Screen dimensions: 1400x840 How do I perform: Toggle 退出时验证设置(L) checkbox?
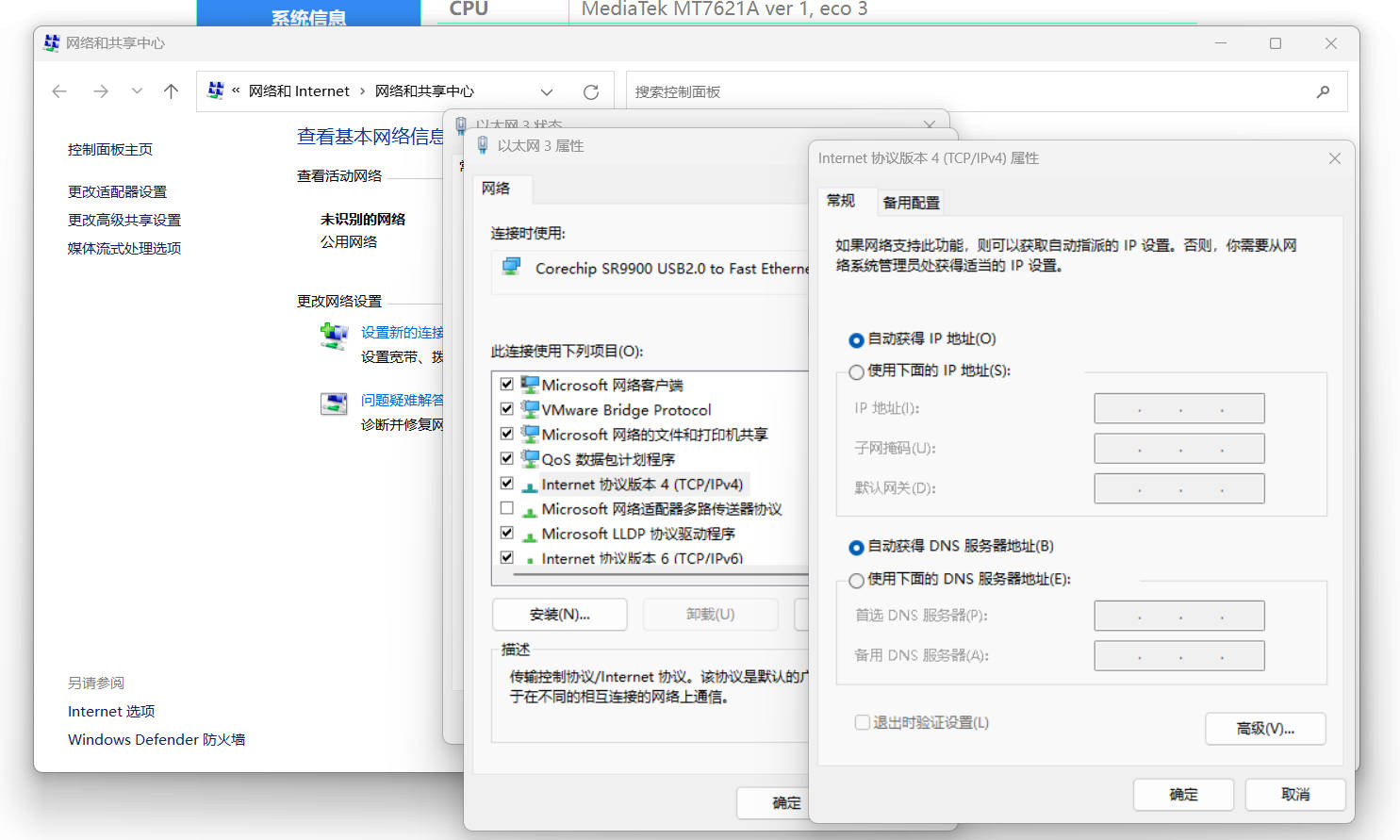[x=862, y=722]
